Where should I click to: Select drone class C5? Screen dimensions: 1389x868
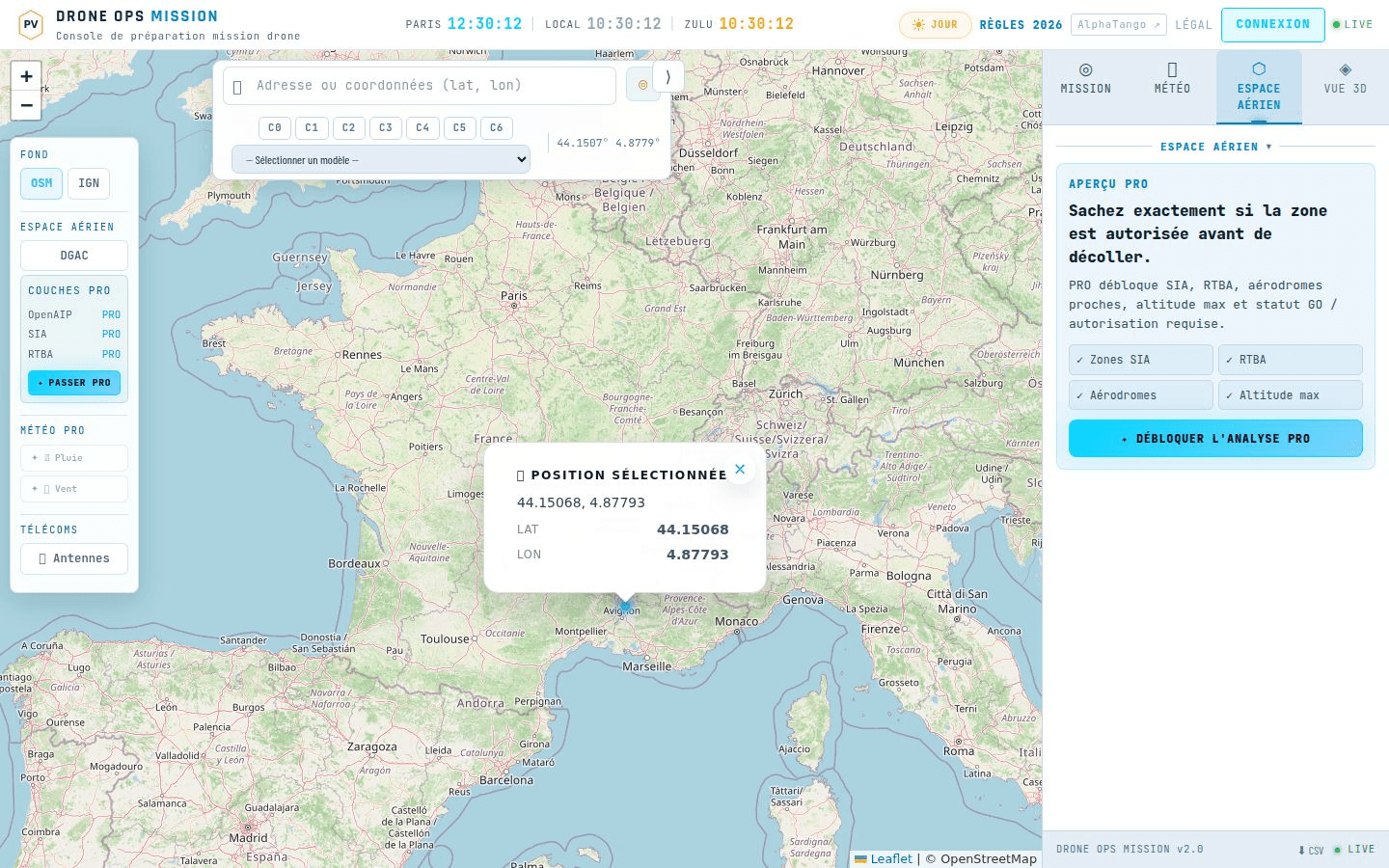coord(459,127)
